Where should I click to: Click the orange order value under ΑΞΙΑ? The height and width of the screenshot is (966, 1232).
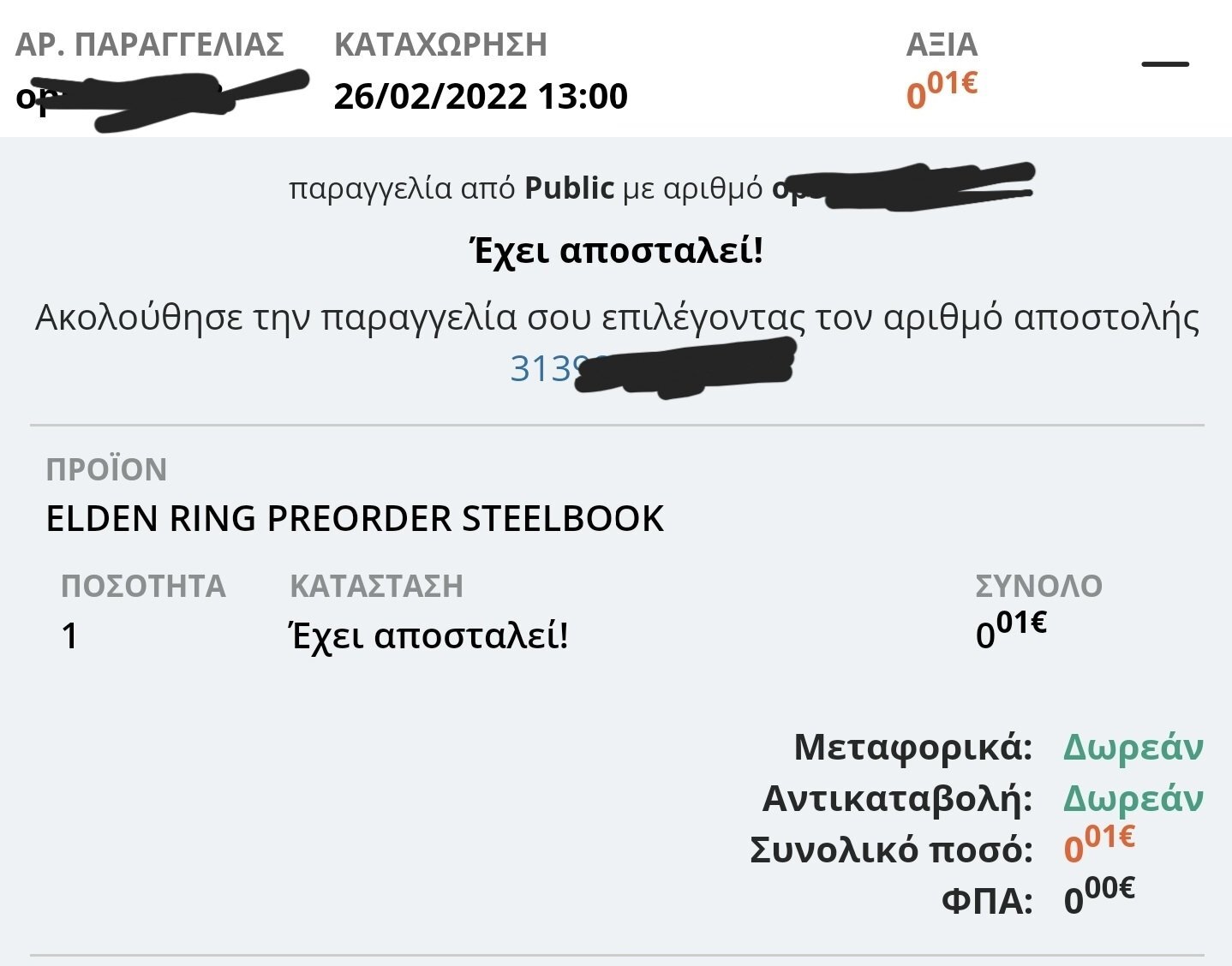[x=942, y=91]
